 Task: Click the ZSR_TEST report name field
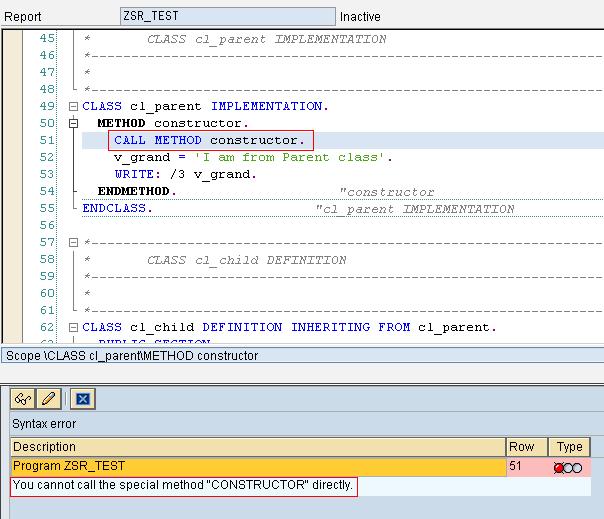[227, 16]
